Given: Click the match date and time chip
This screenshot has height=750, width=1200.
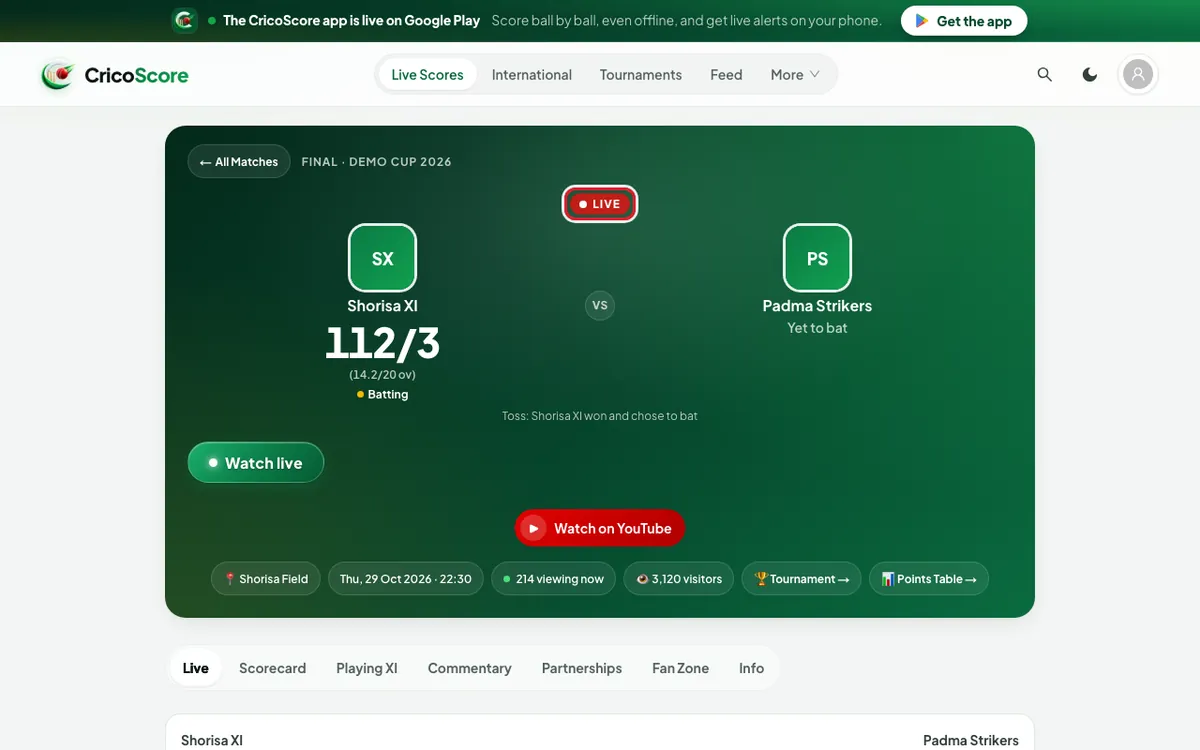Looking at the screenshot, I should point(406,579).
